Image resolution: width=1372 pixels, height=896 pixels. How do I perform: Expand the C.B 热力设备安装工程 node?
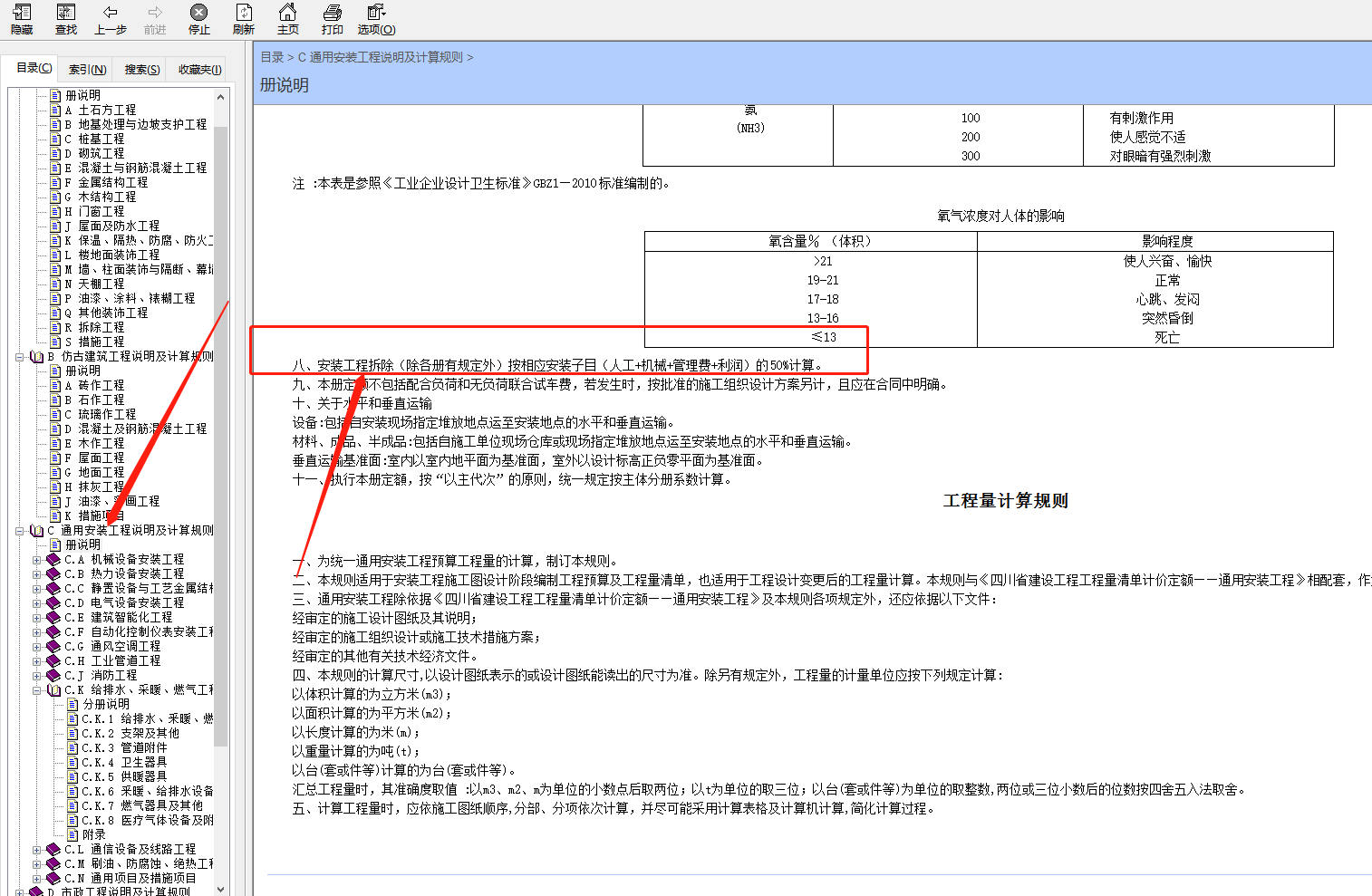click(x=37, y=573)
